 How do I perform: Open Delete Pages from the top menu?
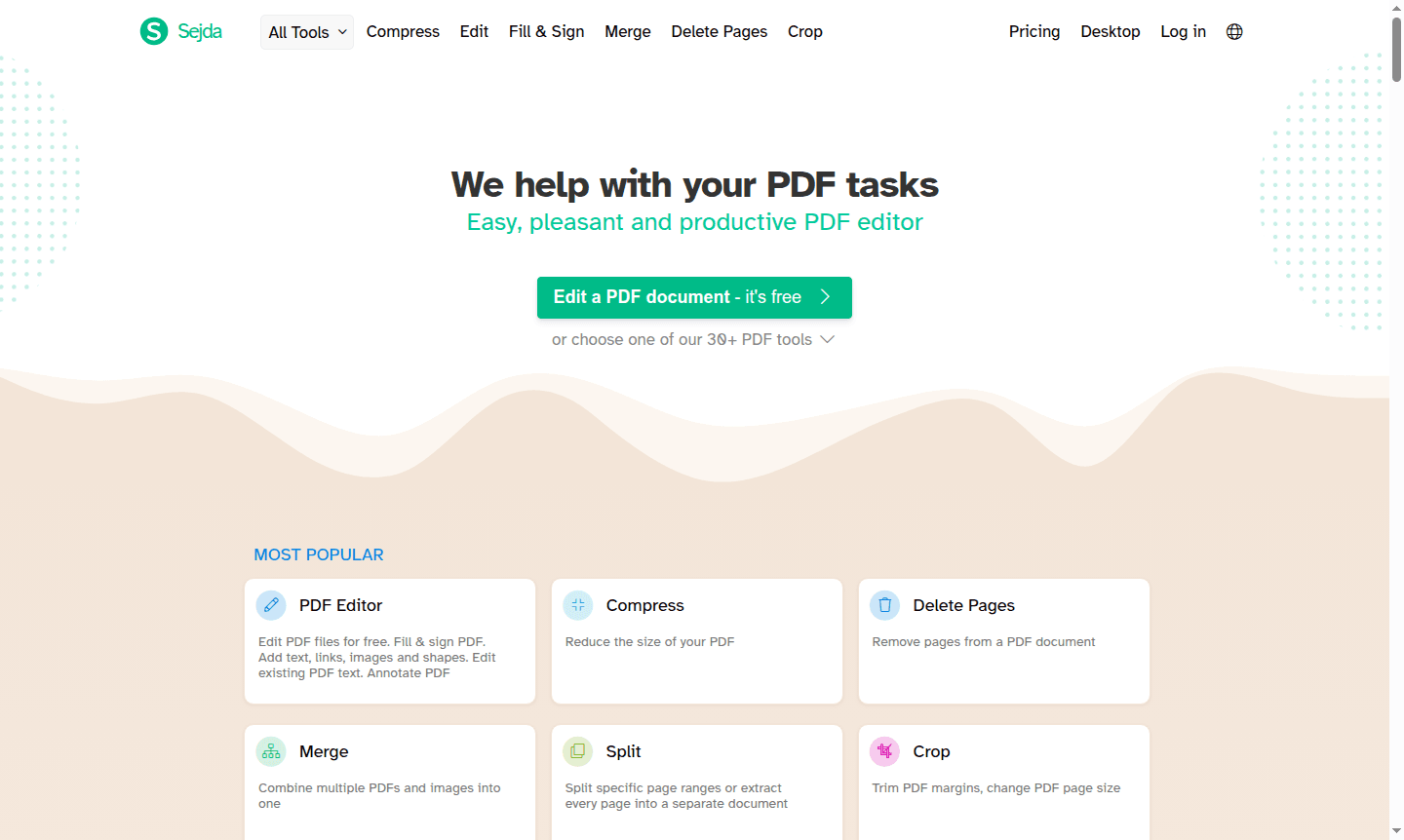(x=720, y=31)
